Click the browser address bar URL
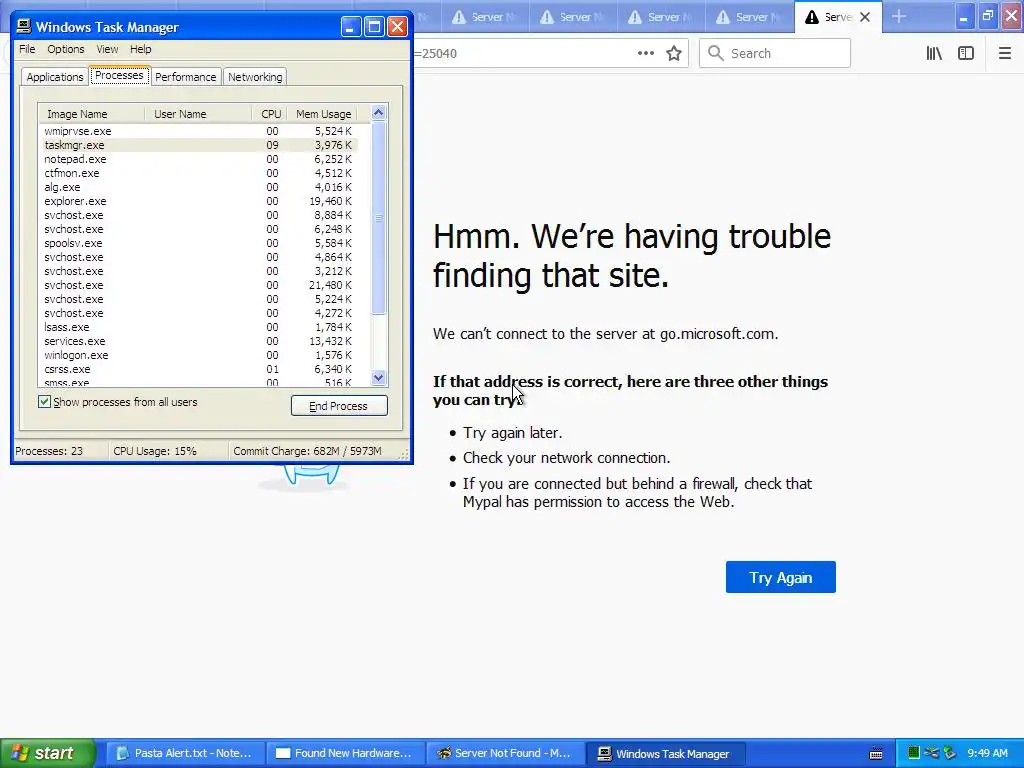This screenshot has height=768, width=1024. click(522, 54)
